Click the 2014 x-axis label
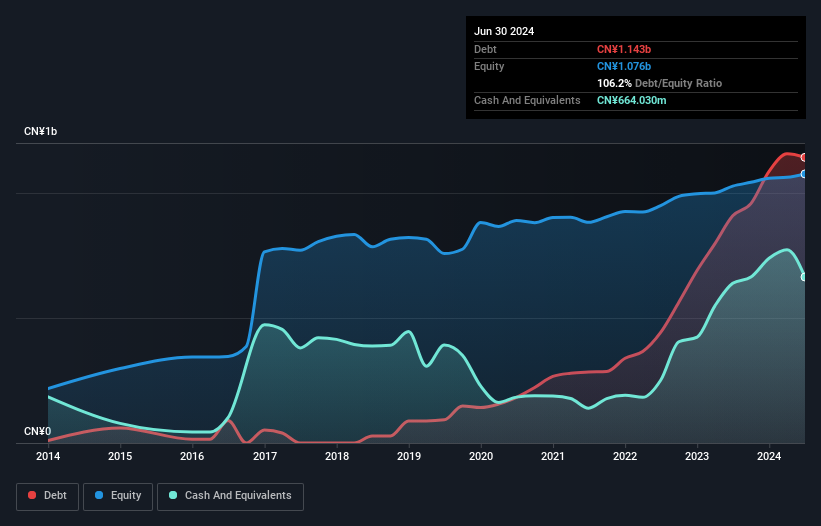The height and width of the screenshot is (526, 821). pos(48,456)
